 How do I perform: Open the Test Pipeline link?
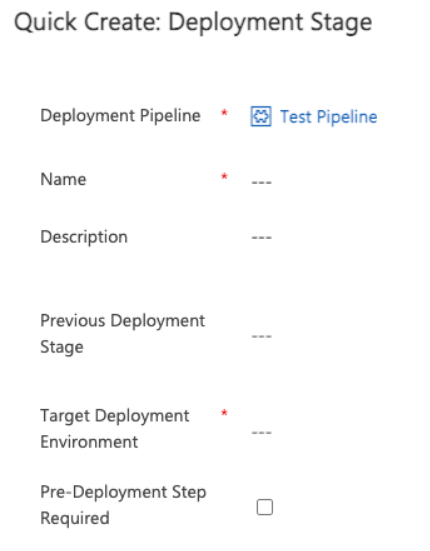328,117
